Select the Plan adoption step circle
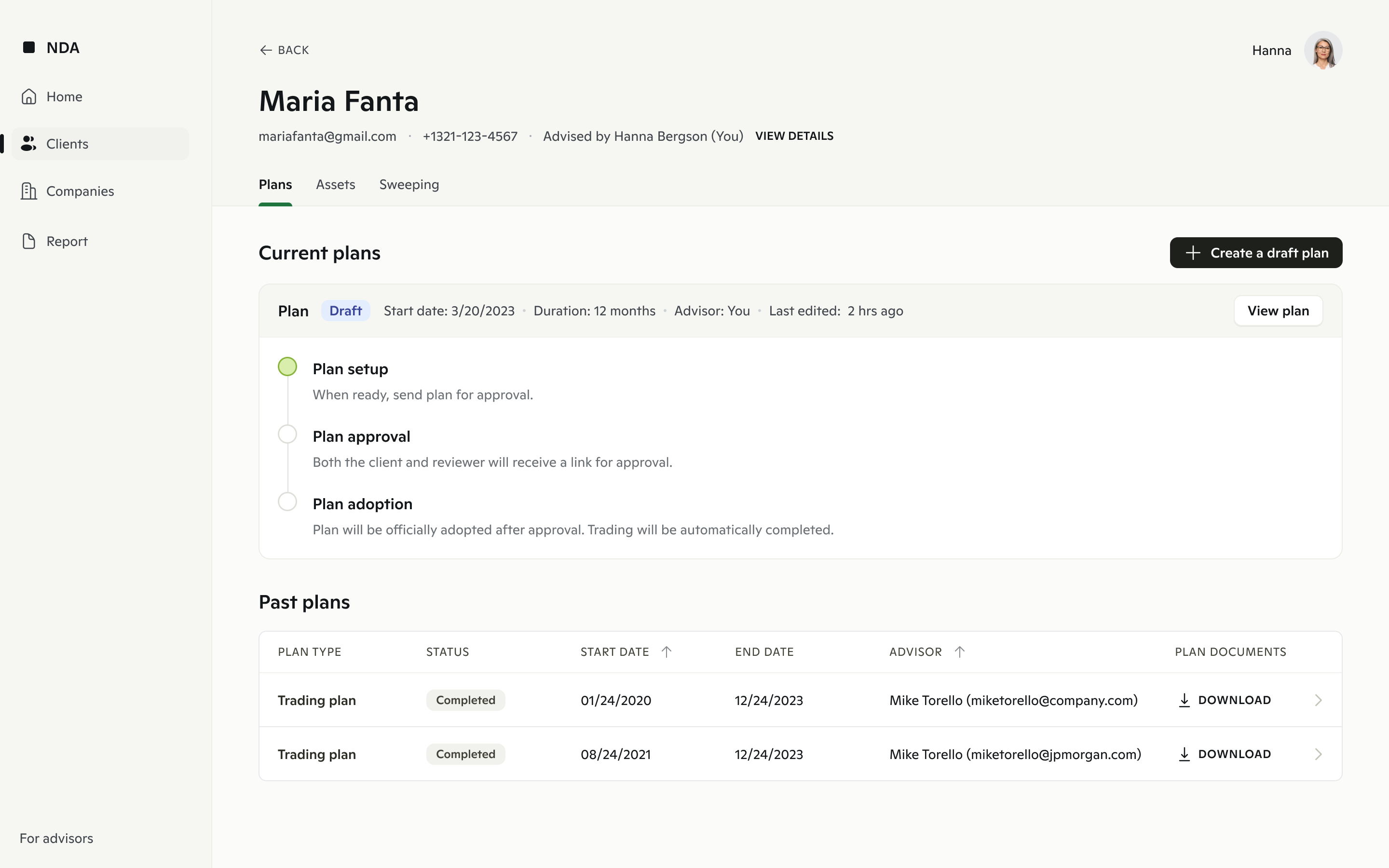Image resolution: width=1389 pixels, height=868 pixels. pyautogui.click(x=287, y=502)
